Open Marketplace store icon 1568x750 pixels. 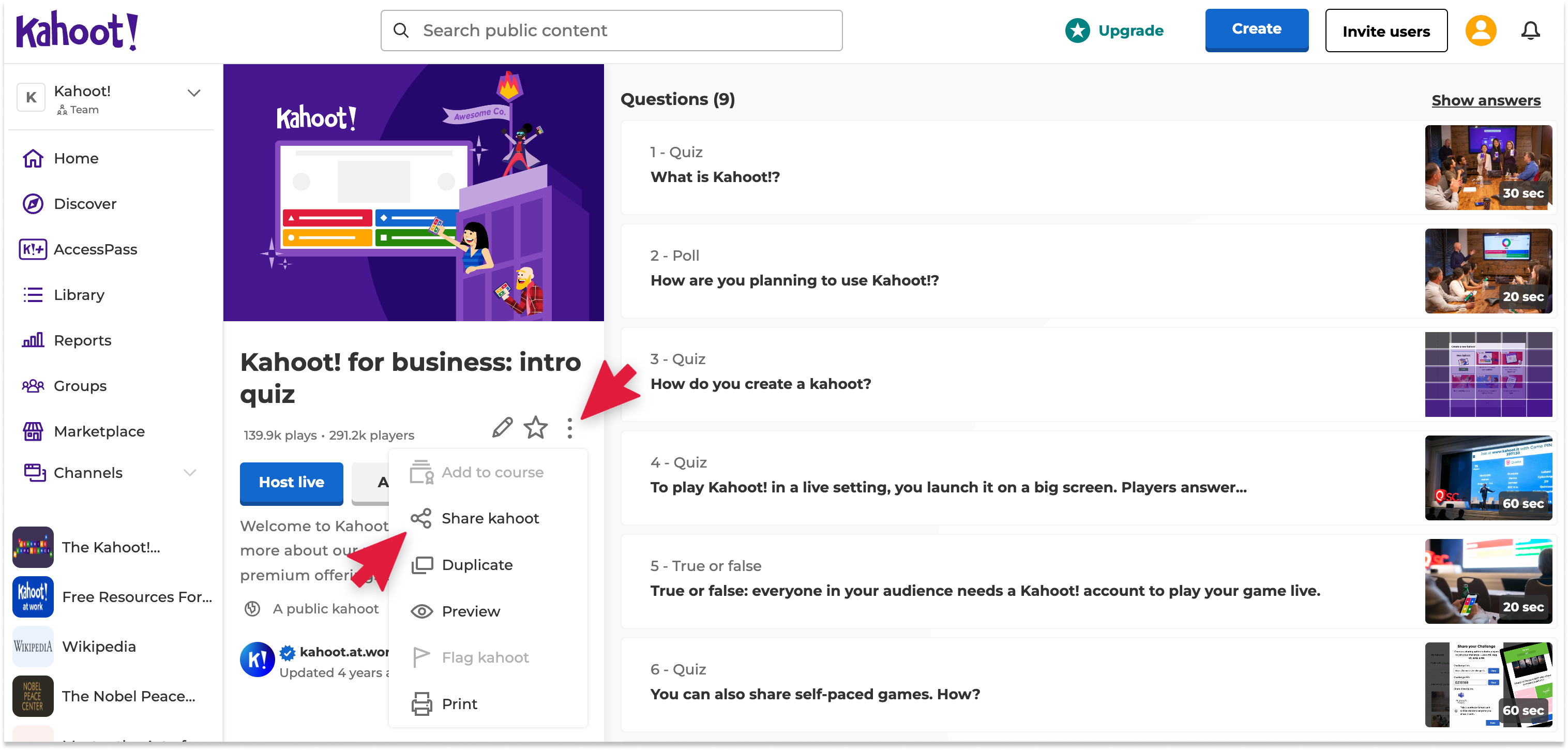click(33, 431)
